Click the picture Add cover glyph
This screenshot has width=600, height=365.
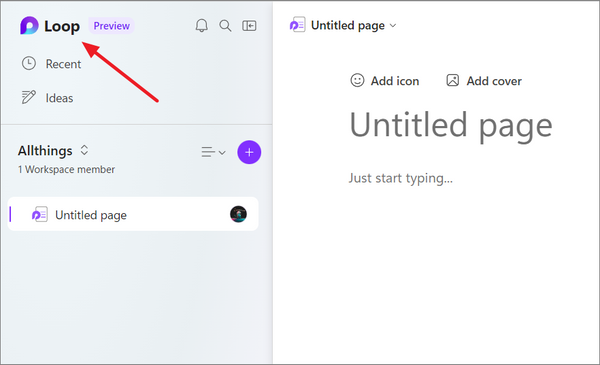(453, 80)
